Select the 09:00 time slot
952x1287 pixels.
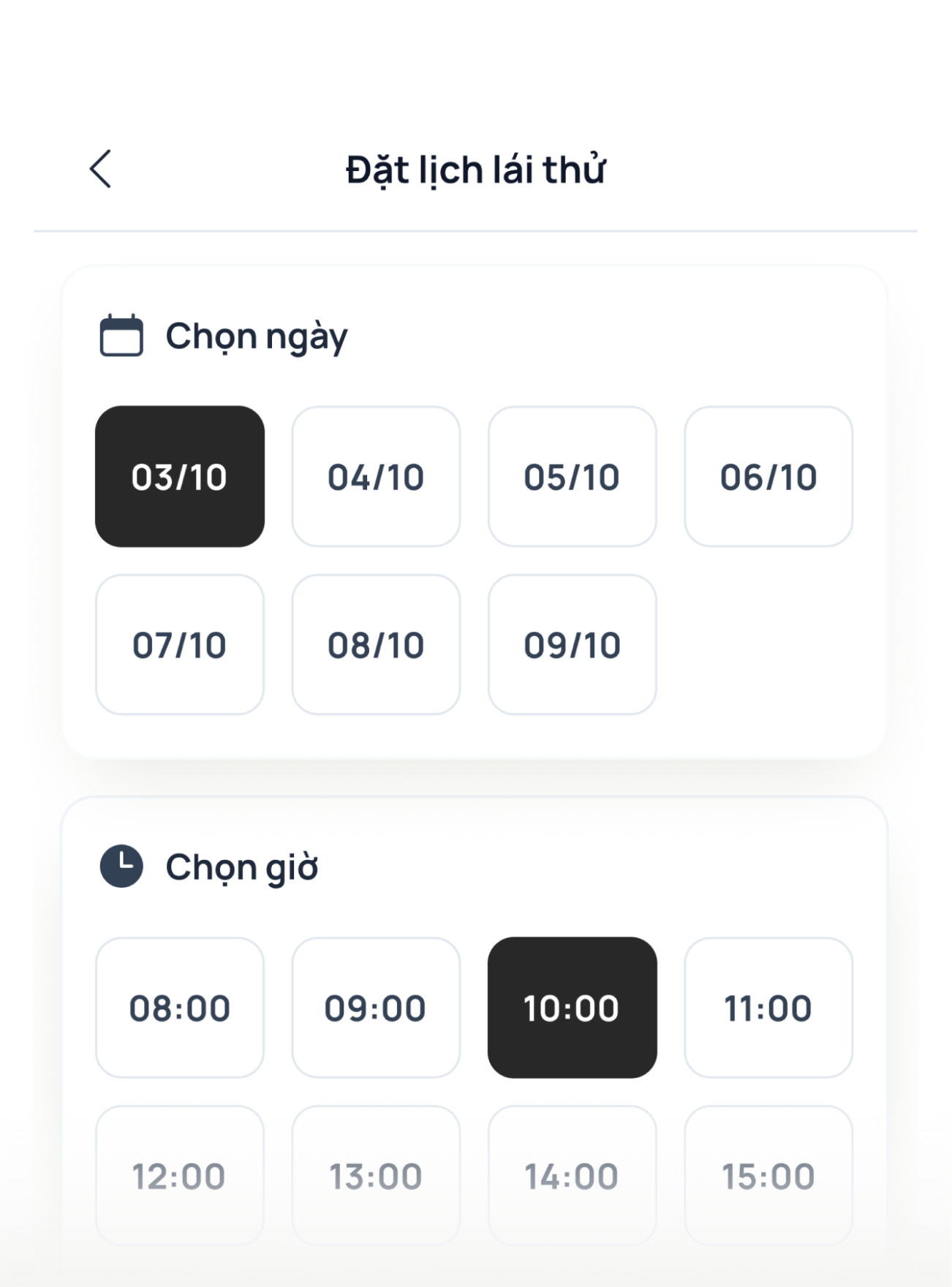tap(376, 1008)
